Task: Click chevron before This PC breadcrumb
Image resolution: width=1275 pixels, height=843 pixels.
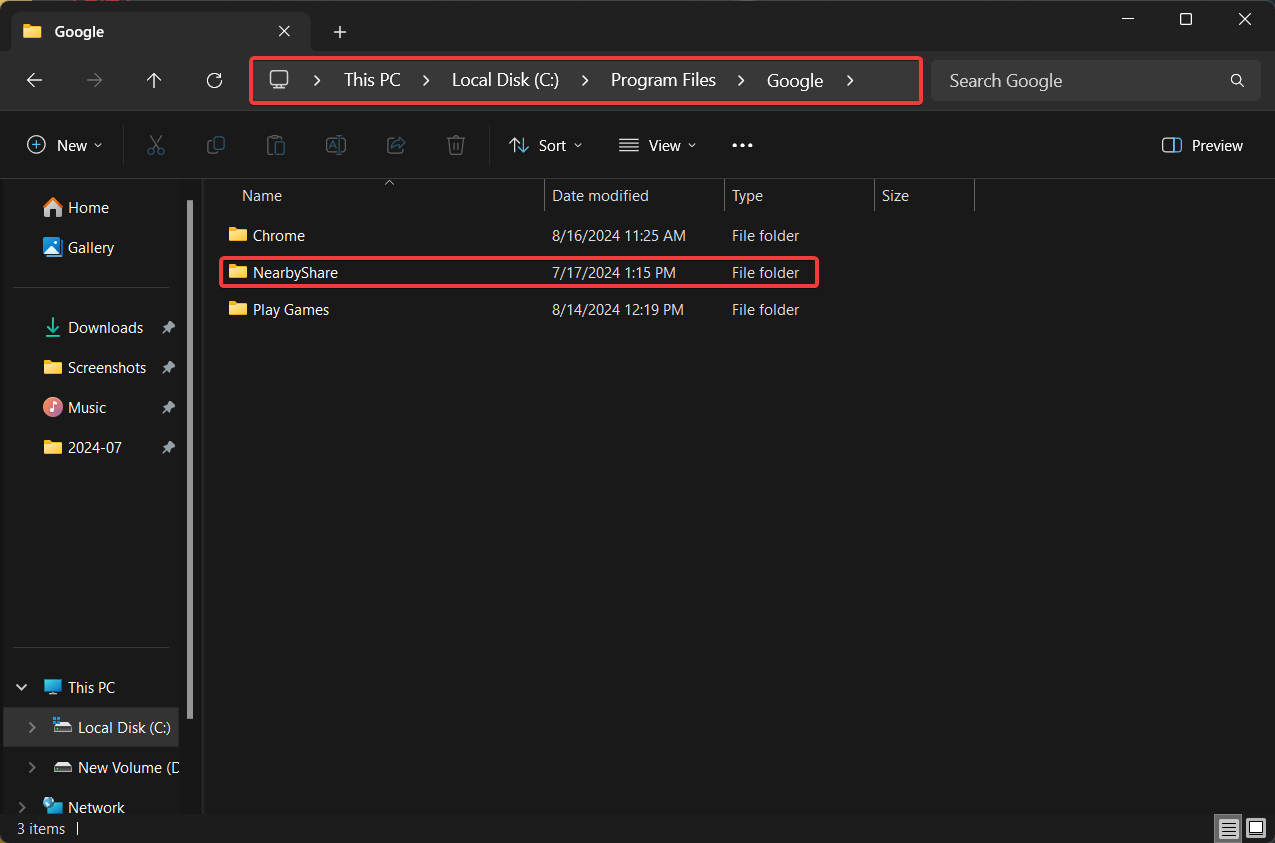Action: pyautogui.click(x=317, y=81)
